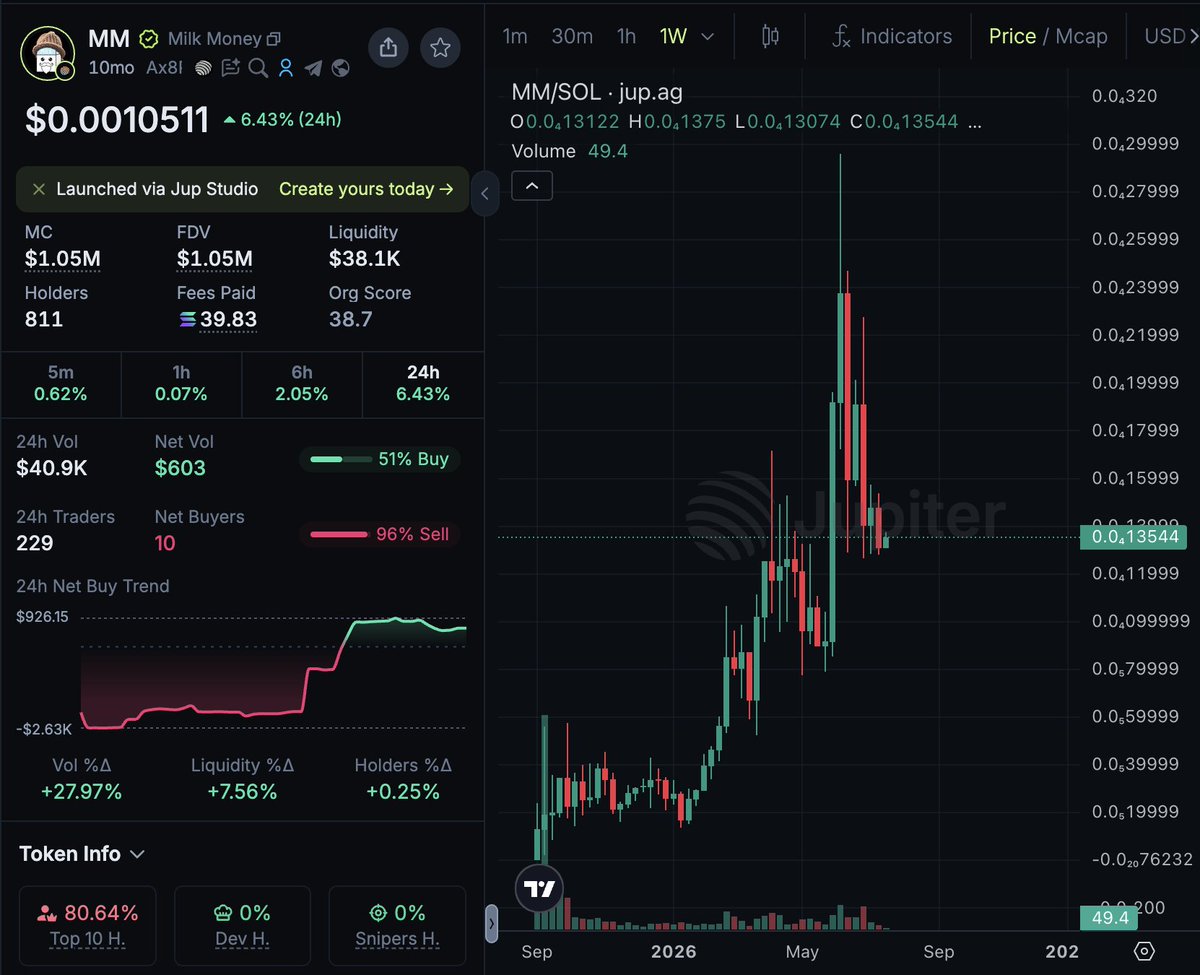Click the Ax8l contract address

[x=164, y=68]
